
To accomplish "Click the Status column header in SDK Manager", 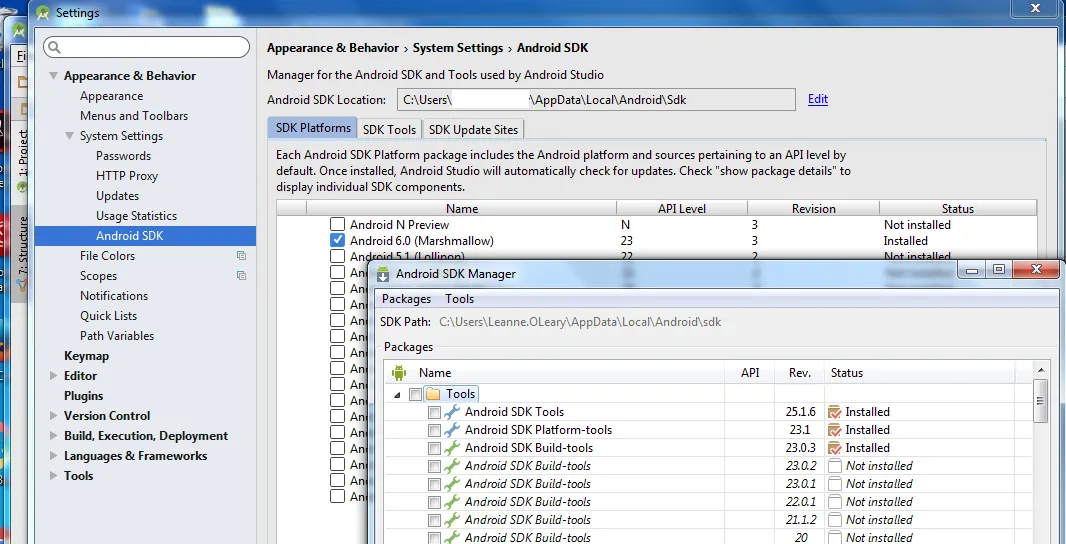I will pos(918,373).
